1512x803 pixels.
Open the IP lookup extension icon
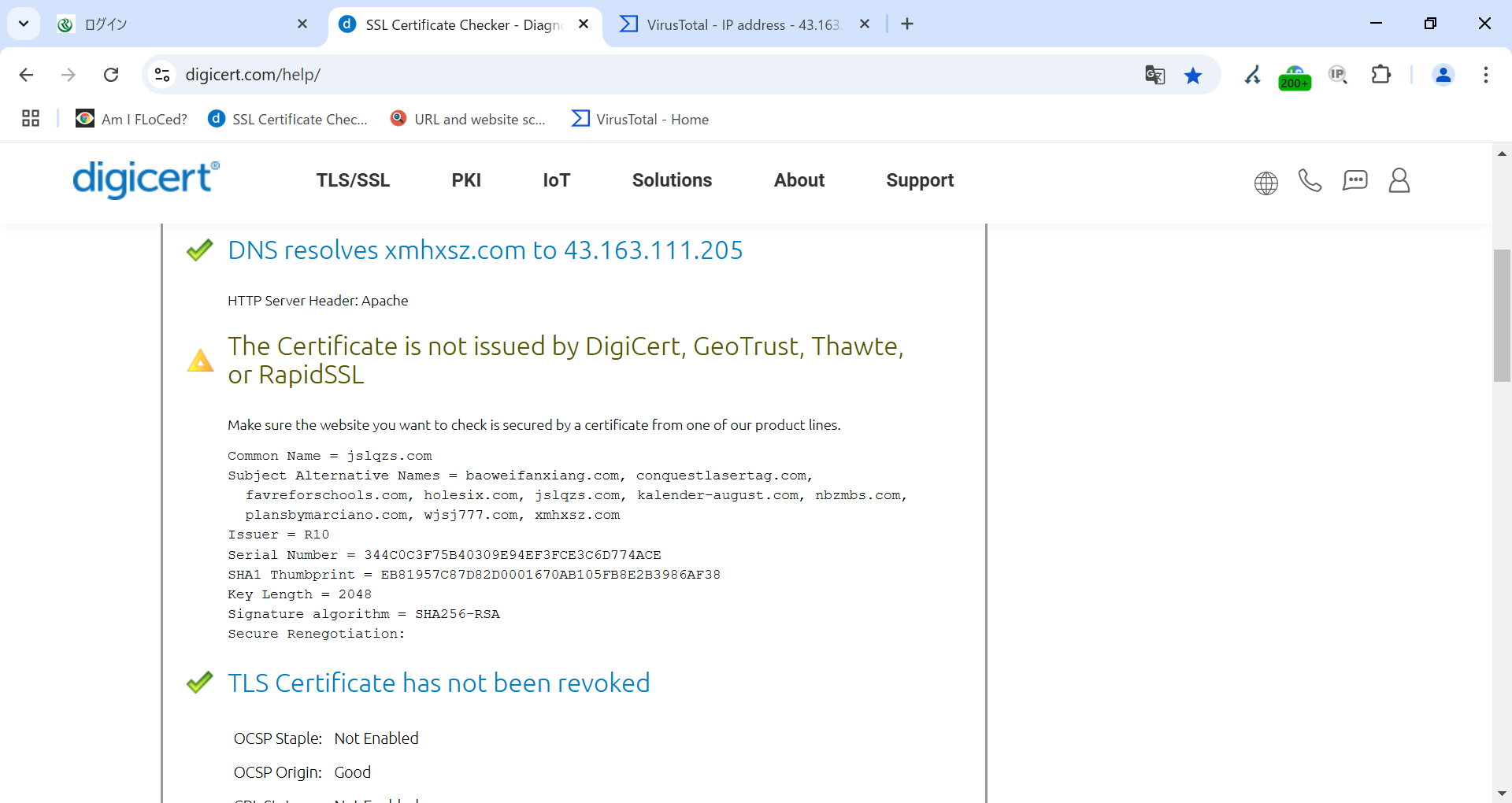1338,75
